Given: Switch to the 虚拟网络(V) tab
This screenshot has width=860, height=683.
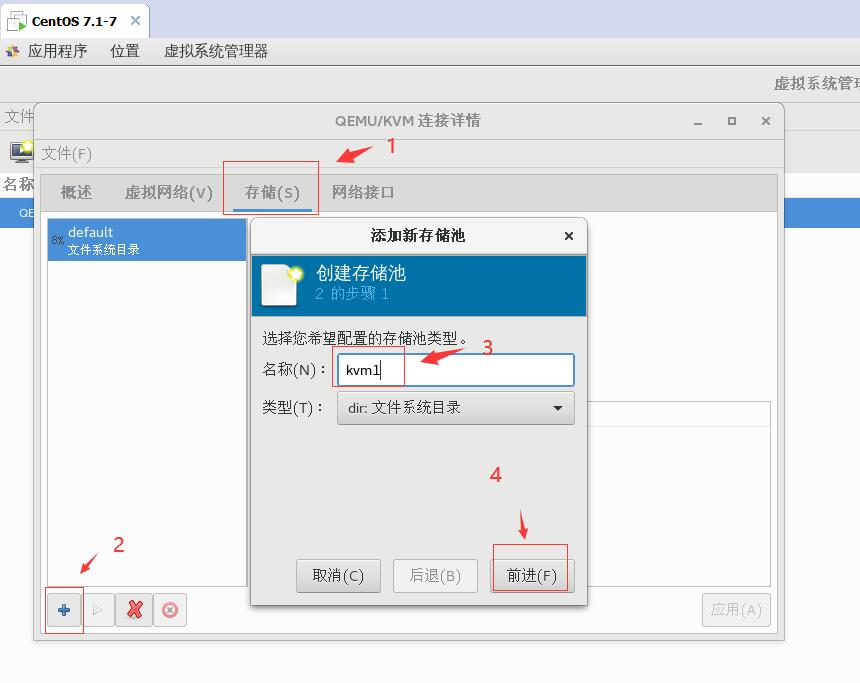Looking at the screenshot, I should point(168,193).
